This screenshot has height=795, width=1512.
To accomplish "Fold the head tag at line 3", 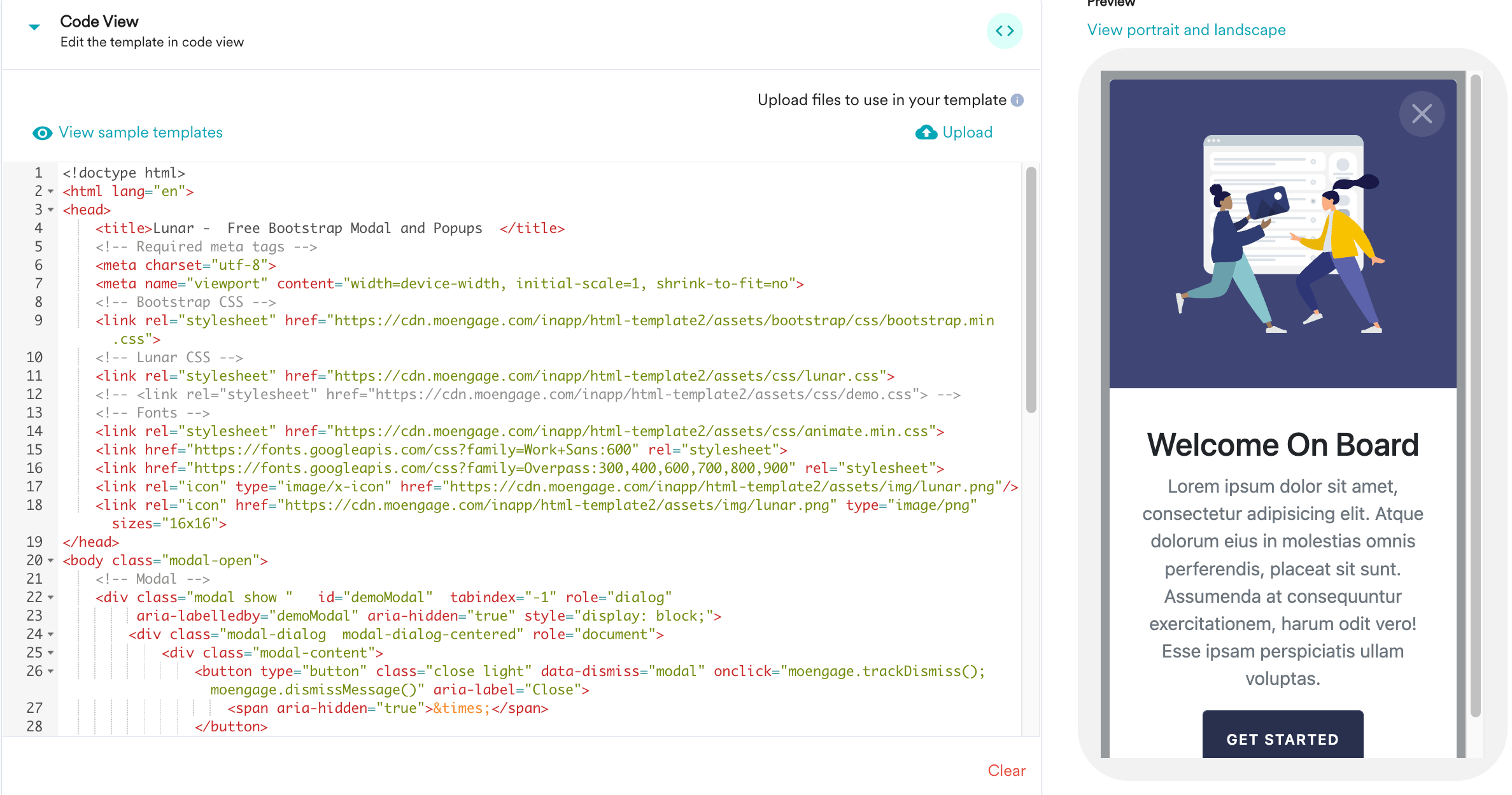I will pyautogui.click(x=51, y=209).
